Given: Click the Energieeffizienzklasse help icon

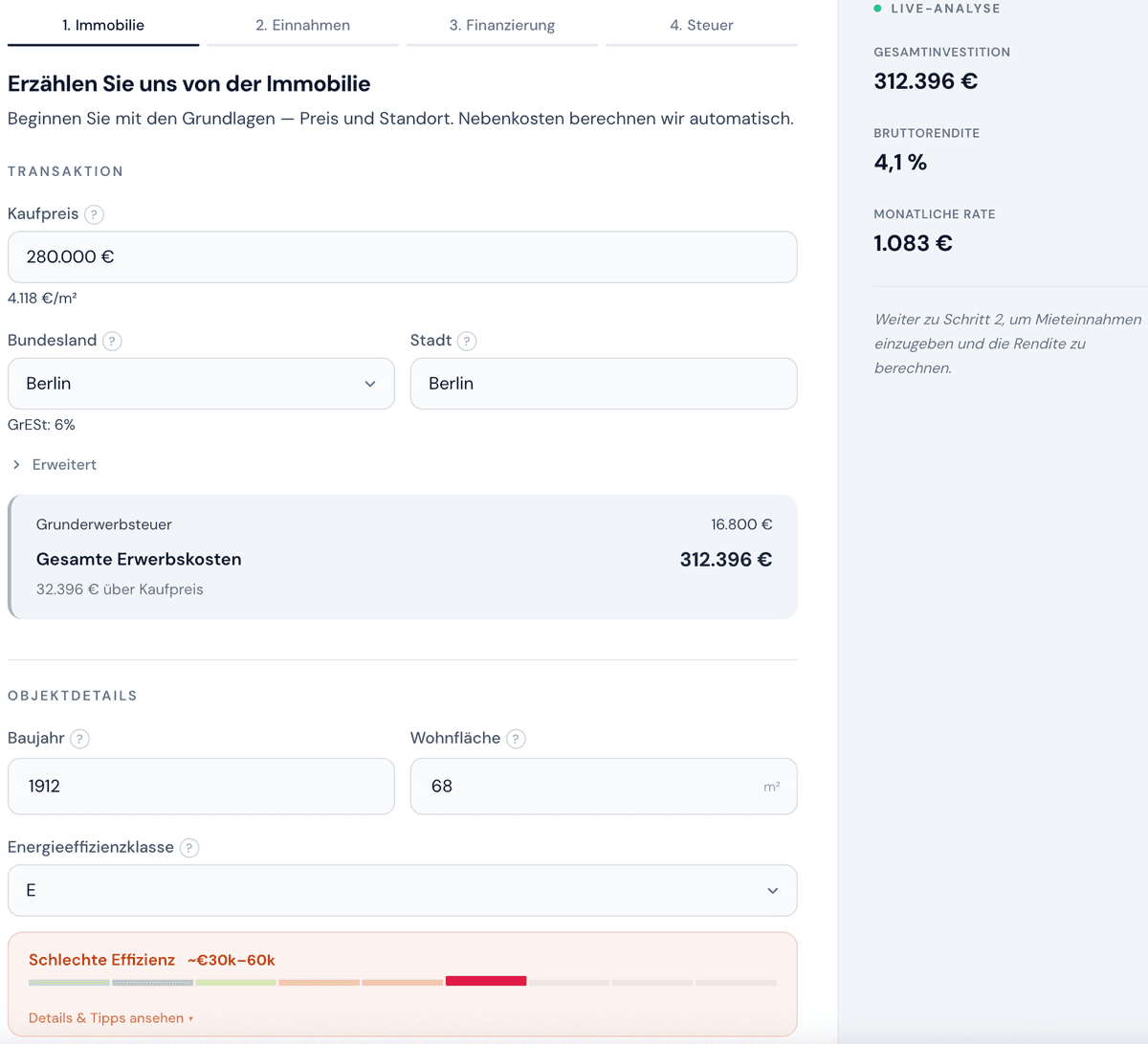Looking at the screenshot, I should click(189, 848).
